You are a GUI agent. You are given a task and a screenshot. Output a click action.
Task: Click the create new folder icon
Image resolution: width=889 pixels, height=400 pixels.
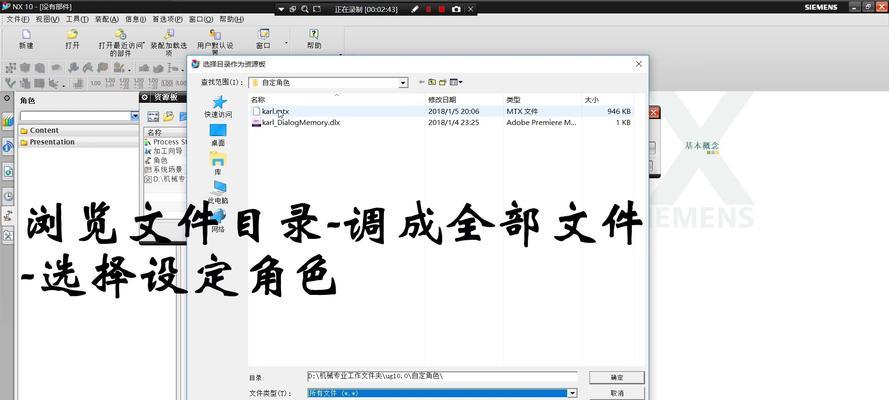pos(443,82)
